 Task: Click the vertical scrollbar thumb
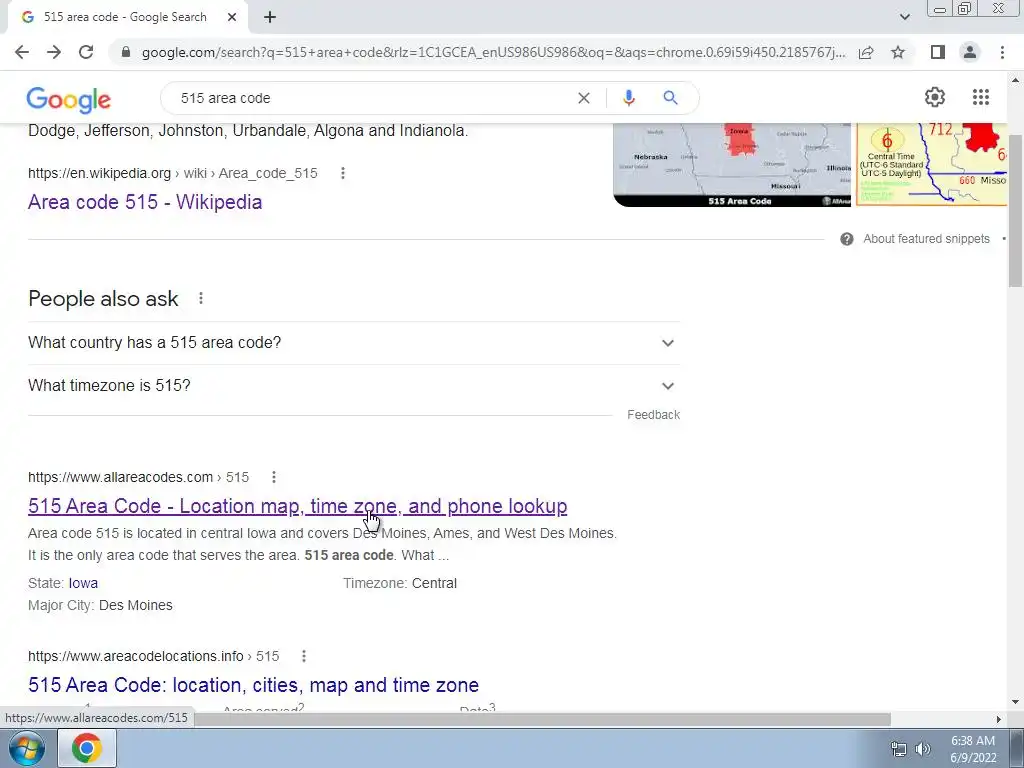tap(1015, 210)
